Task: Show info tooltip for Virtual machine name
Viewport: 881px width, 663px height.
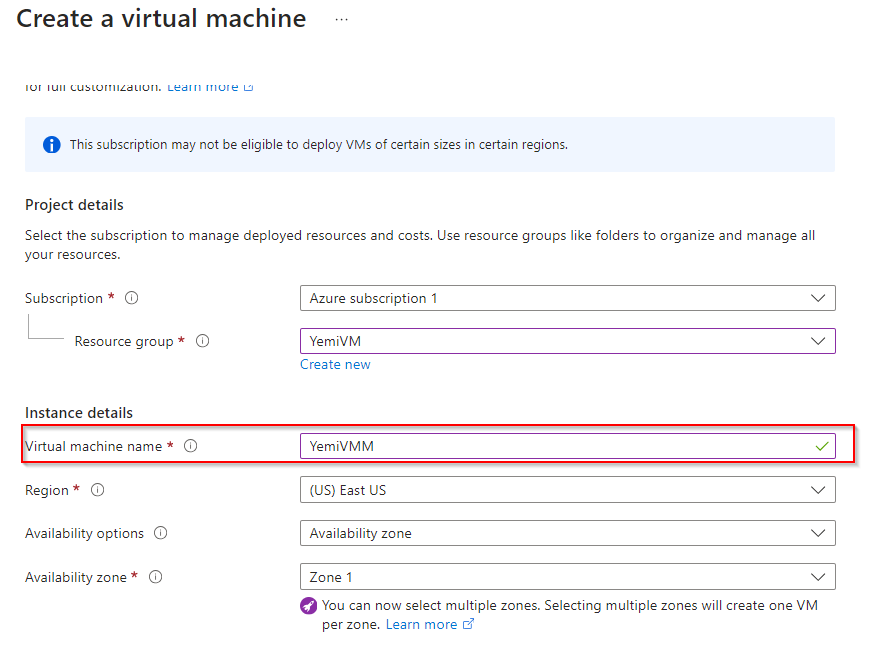Action: 191,446
